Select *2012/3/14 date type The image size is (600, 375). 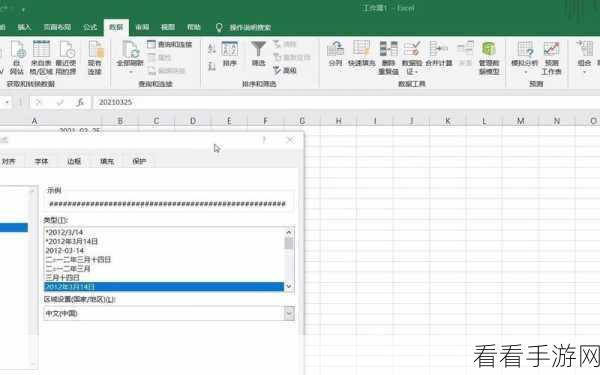pyautogui.click(x=164, y=232)
